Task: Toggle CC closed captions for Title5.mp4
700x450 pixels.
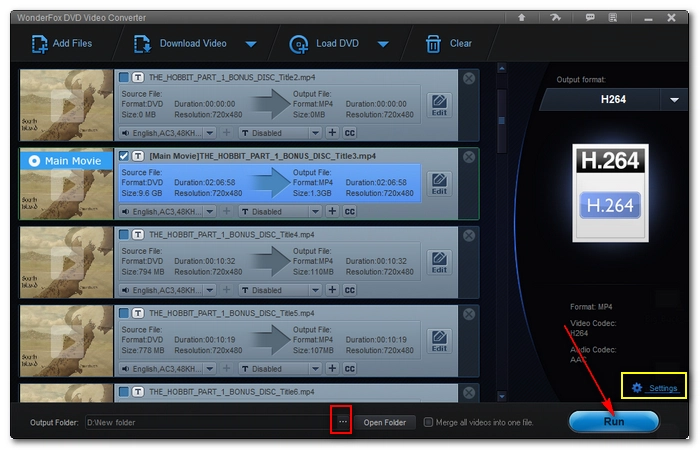Action: pos(350,369)
